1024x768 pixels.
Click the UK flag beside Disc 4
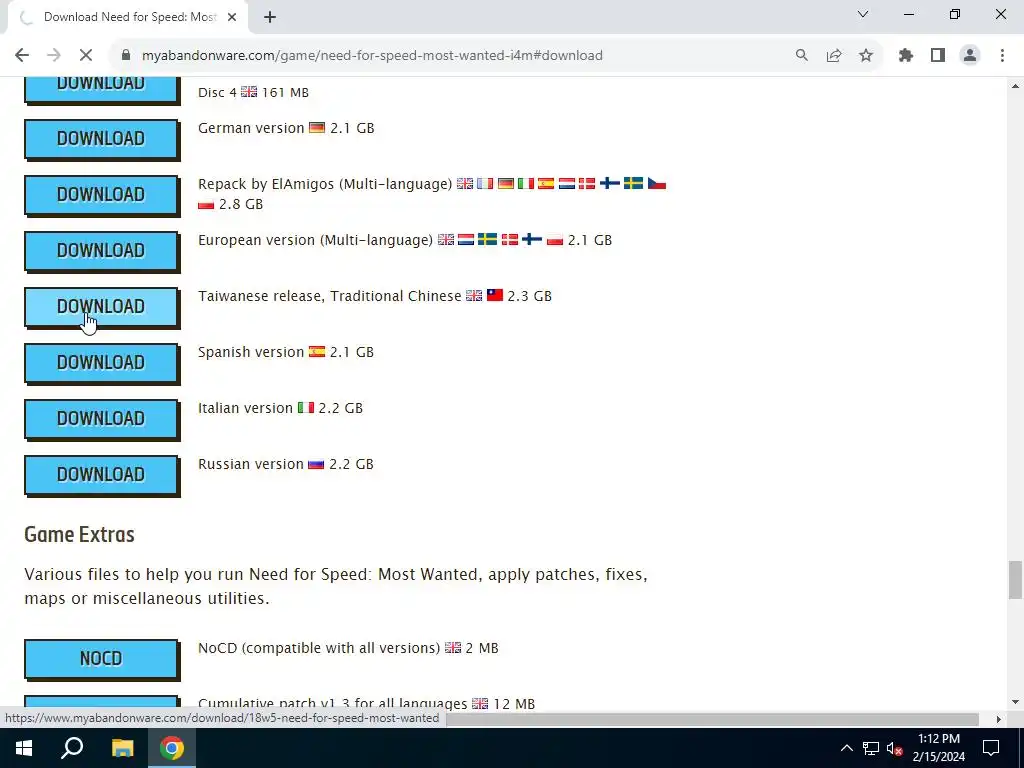pos(249,92)
